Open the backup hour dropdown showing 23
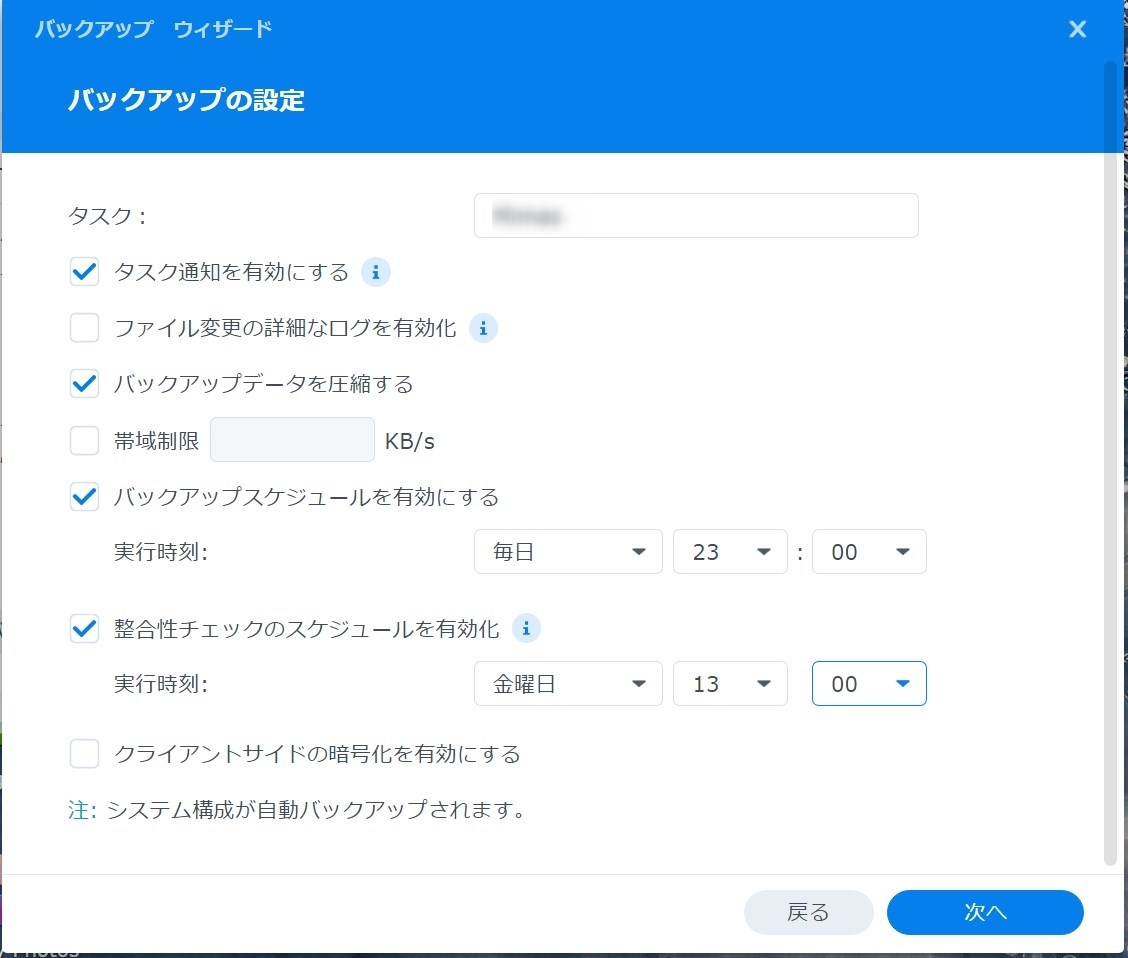Image resolution: width=1128 pixels, height=958 pixels. tap(730, 552)
